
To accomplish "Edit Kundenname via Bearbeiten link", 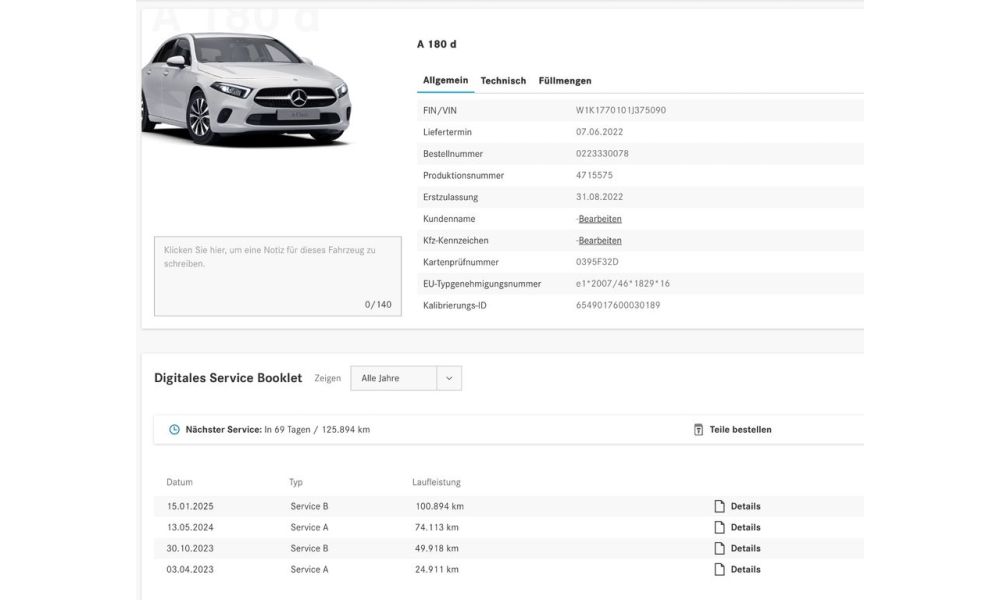I will coord(599,219).
